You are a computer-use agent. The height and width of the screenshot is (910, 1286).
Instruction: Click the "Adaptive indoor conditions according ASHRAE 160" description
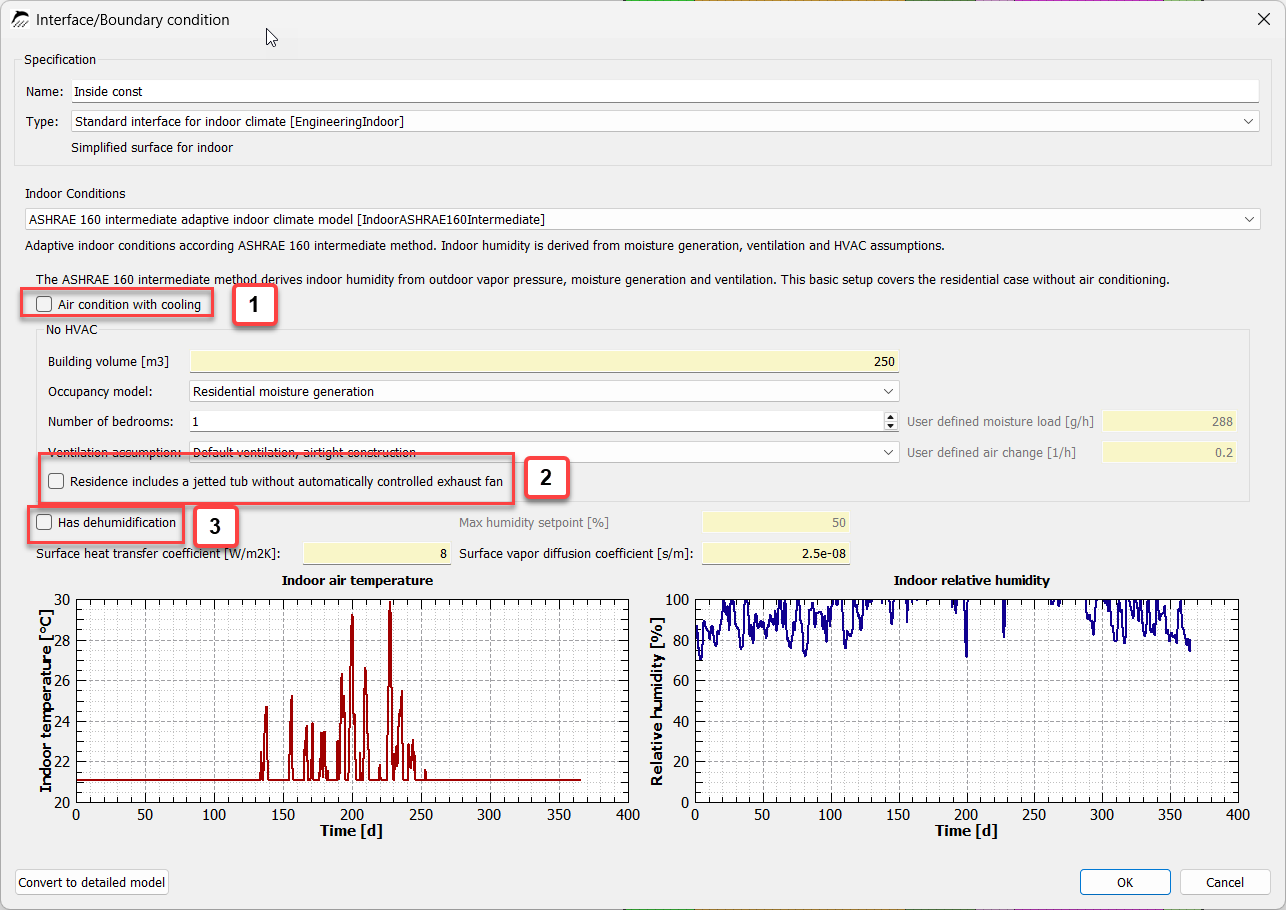484,245
